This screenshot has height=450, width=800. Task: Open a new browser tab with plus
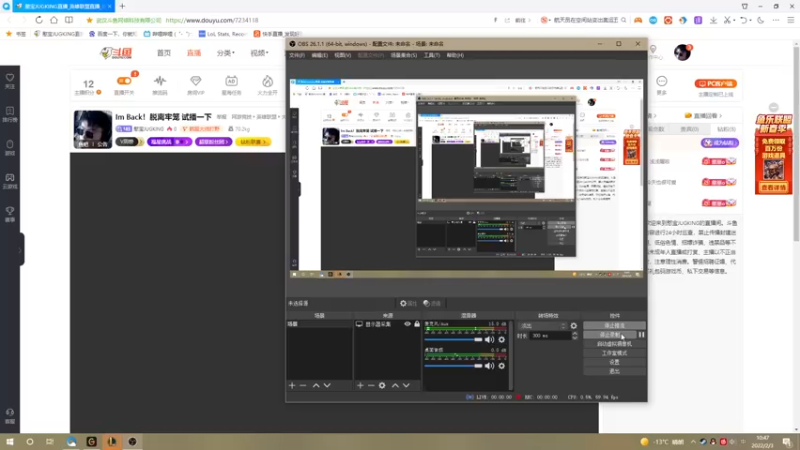(x=122, y=6)
